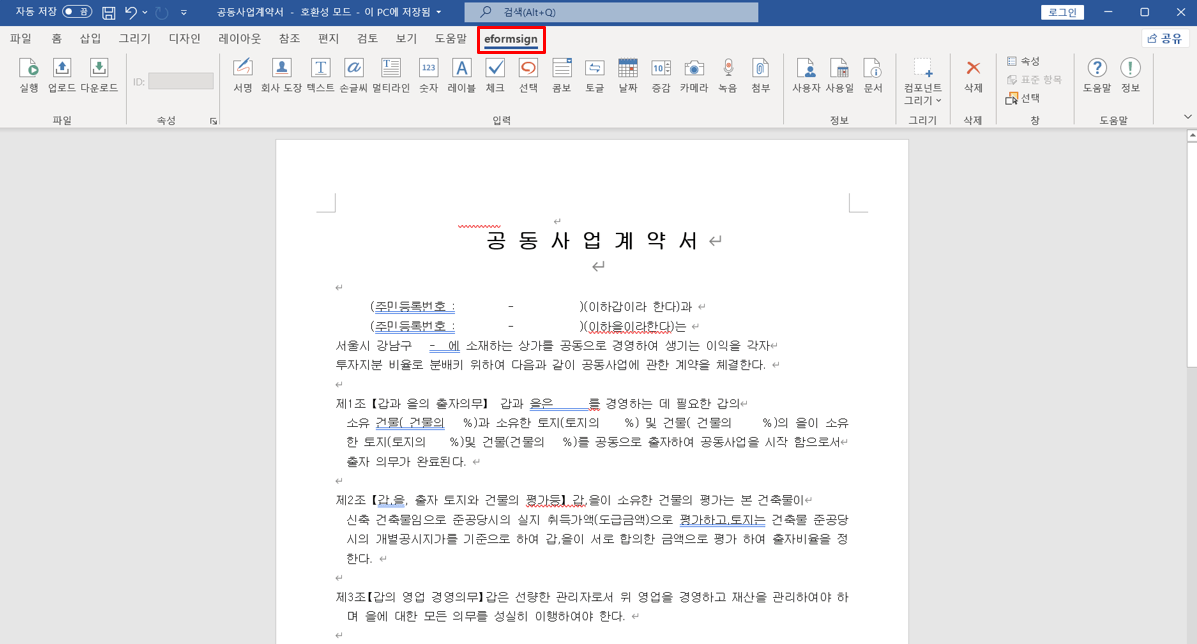Insert a 토글 toggle field
Image resolution: width=1197 pixels, height=644 pixels.
click(x=595, y=76)
